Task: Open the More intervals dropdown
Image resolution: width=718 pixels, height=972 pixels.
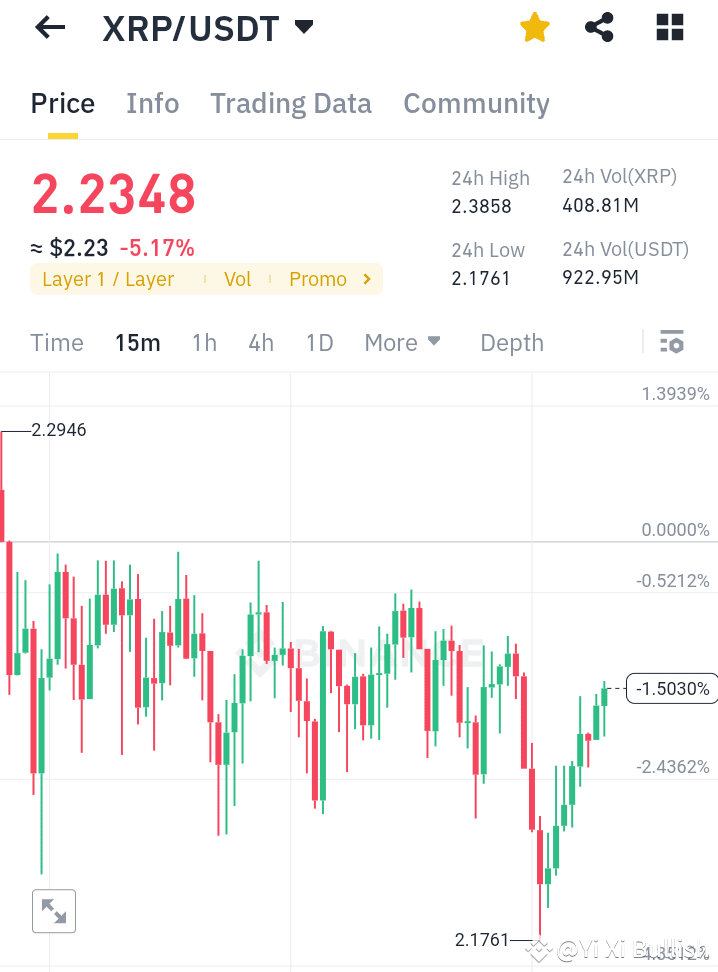Action: 402,342
